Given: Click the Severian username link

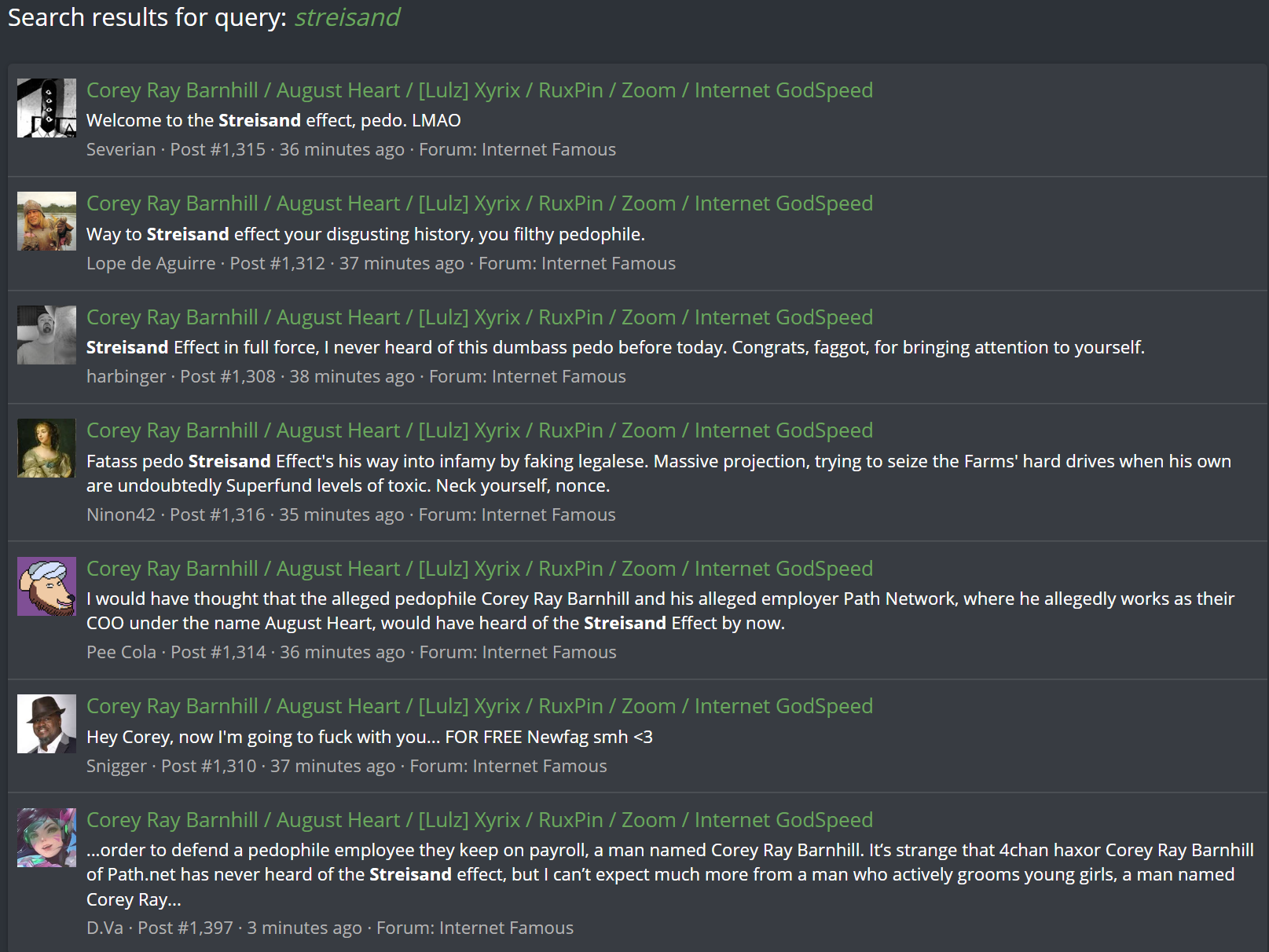Looking at the screenshot, I should [121, 149].
